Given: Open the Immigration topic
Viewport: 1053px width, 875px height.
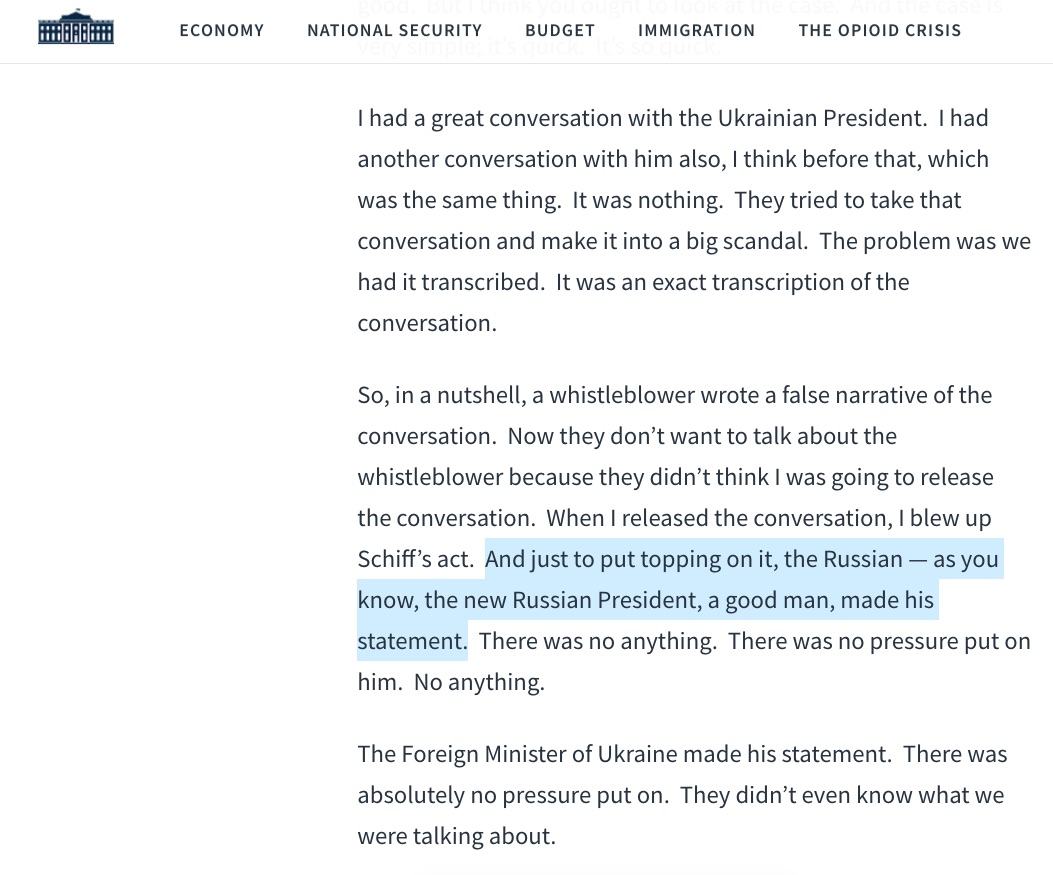Looking at the screenshot, I should pos(696,30).
